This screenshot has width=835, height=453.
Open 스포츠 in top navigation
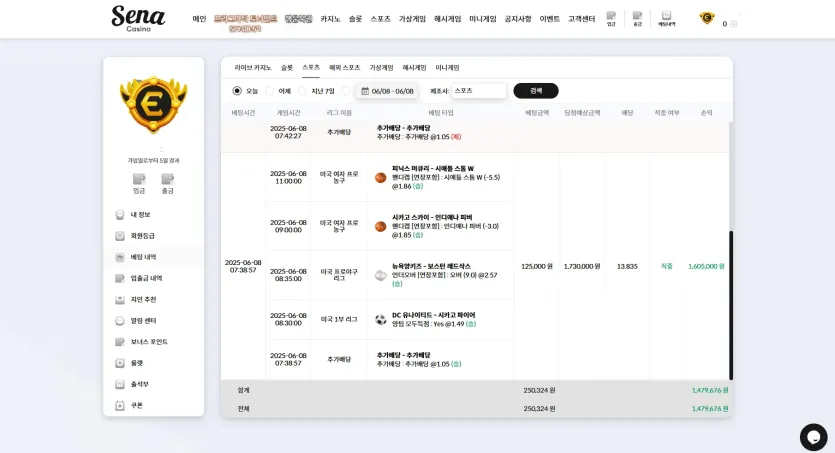pyautogui.click(x=380, y=19)
